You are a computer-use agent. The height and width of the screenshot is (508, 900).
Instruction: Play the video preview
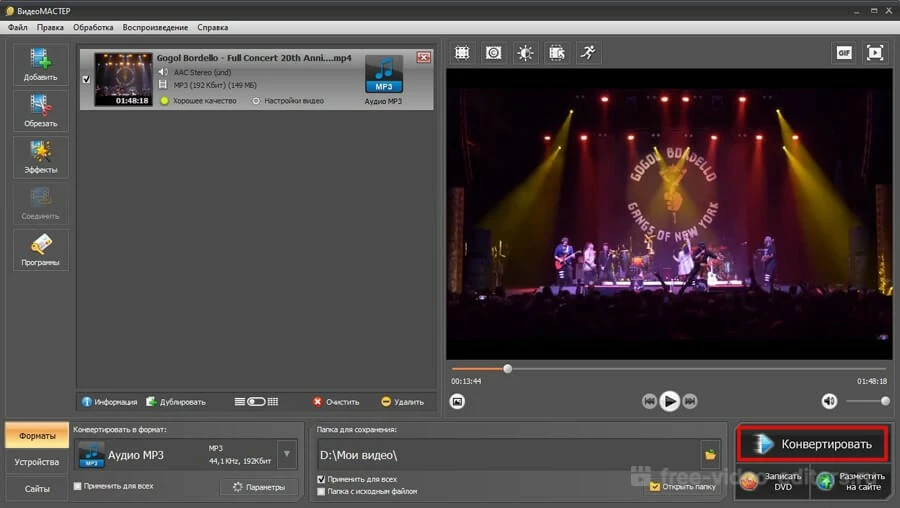point(669,401)
